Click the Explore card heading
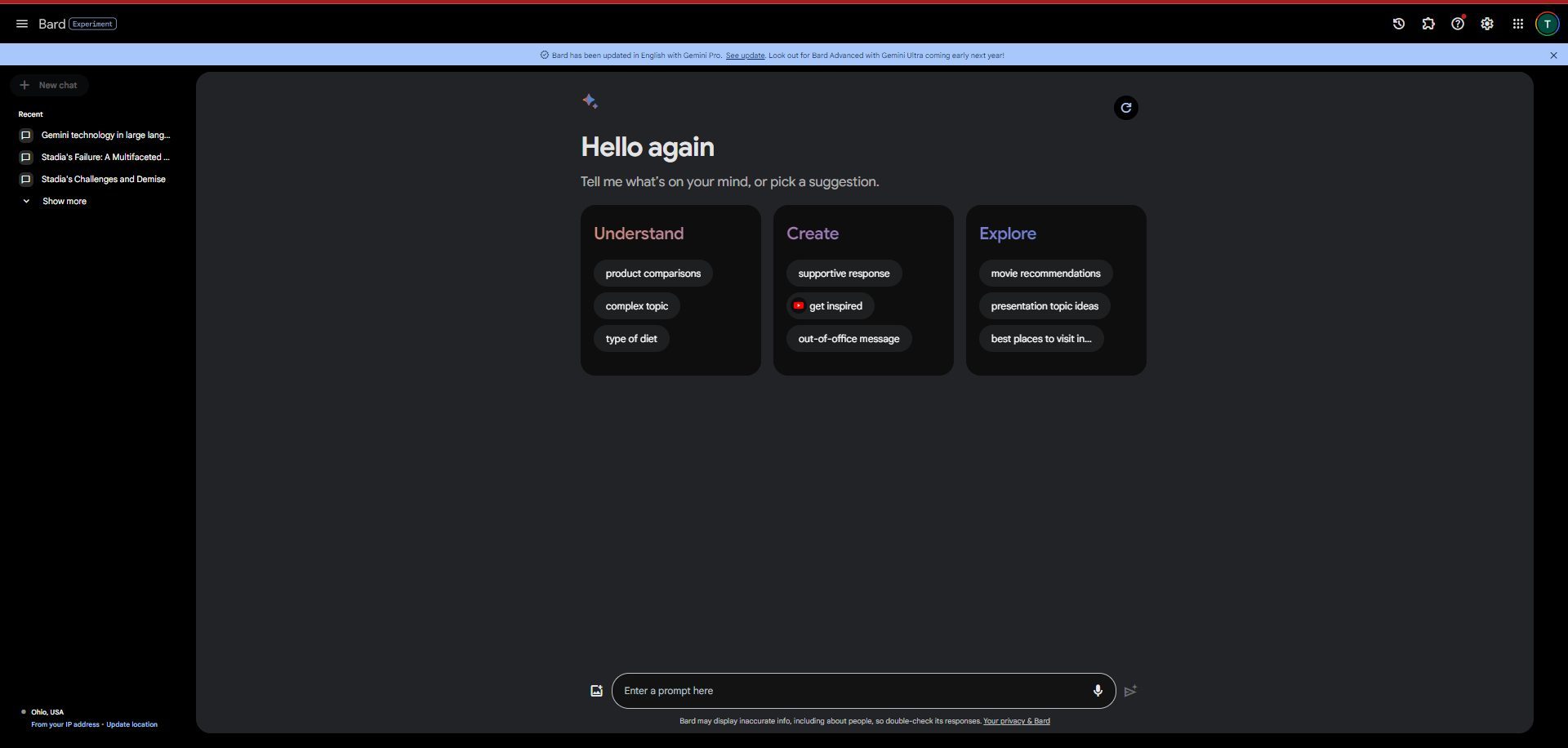Image resolution: width=1568 pixels, height=748 pixels. 1008,234
